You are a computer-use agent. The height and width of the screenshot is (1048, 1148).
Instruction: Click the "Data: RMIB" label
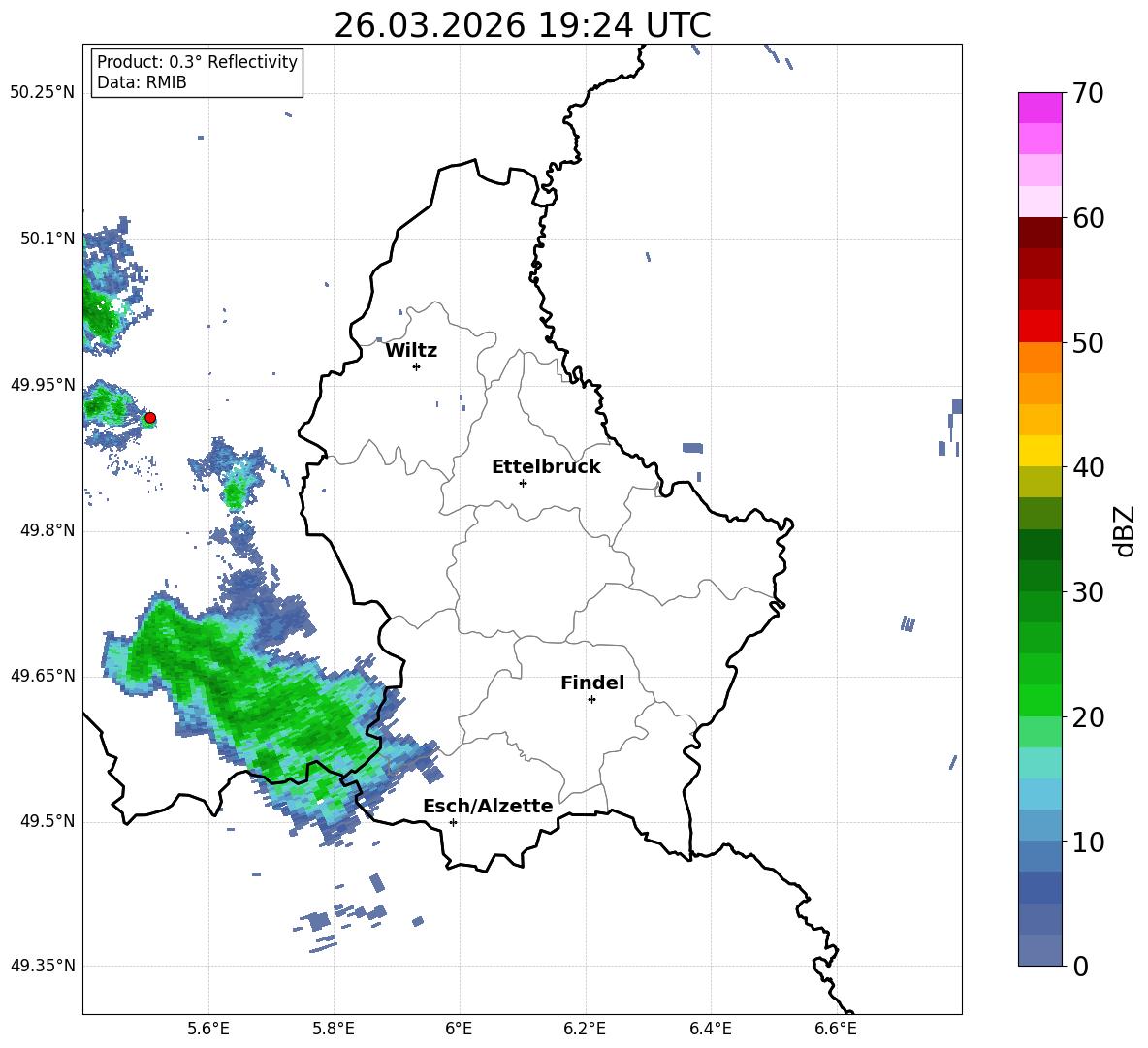point(142,82)
